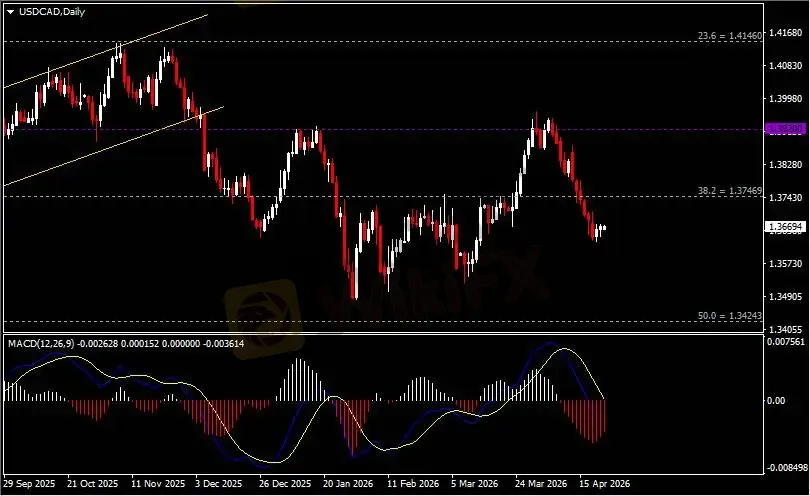The image size is (810, 496).
Task: Click price axis value 1.40830
Action: pyautogui.click(x=786, y=66)
